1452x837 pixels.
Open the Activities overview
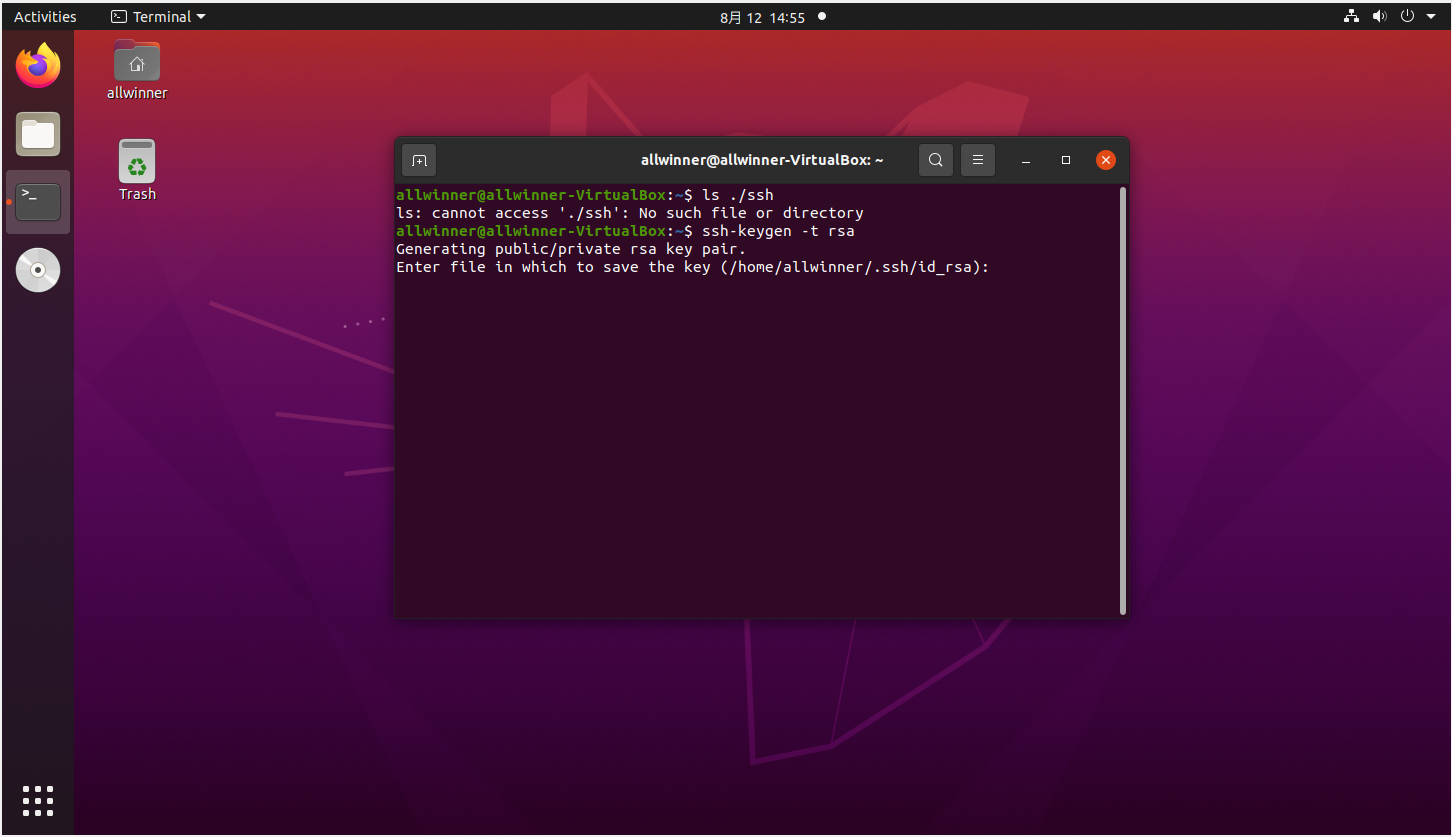[45, 16]
